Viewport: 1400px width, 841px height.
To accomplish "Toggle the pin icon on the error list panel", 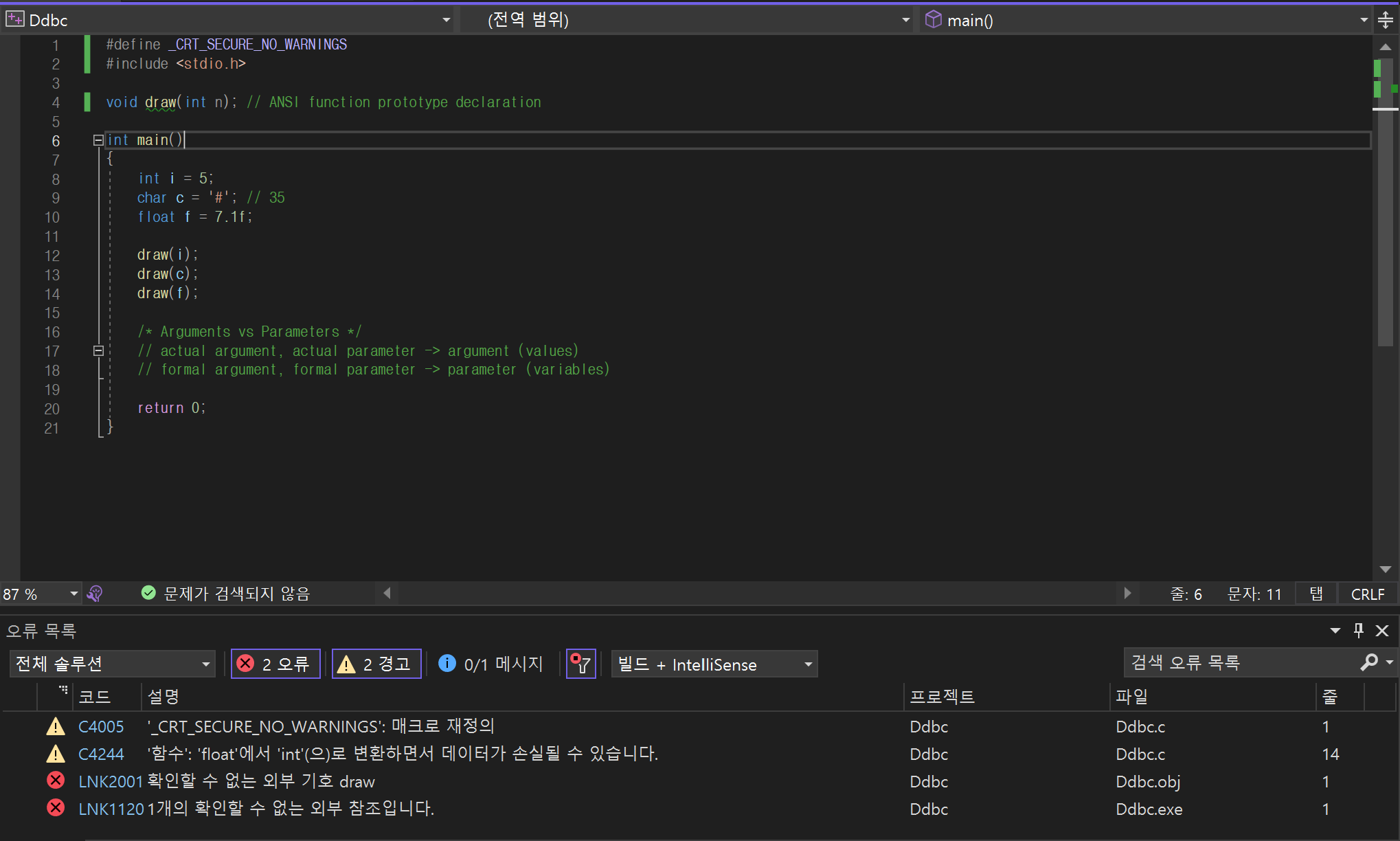I will [x=1359, y=630].
